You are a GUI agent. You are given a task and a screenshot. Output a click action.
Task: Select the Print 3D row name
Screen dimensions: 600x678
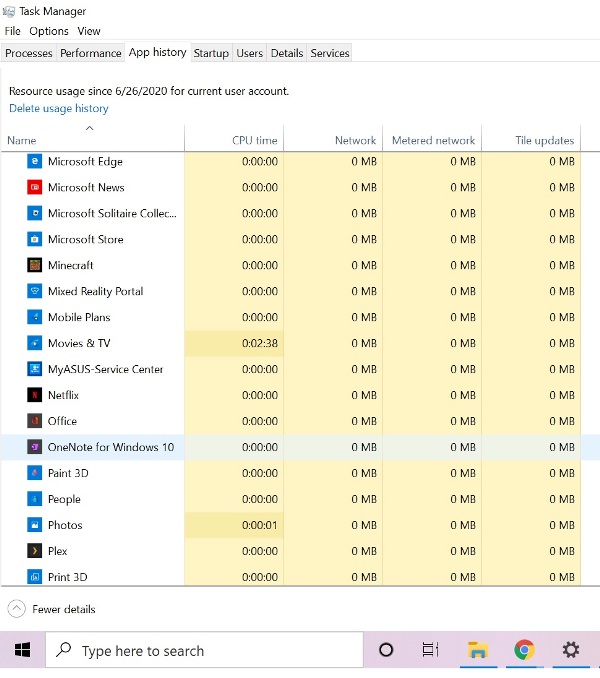[67, 576]
